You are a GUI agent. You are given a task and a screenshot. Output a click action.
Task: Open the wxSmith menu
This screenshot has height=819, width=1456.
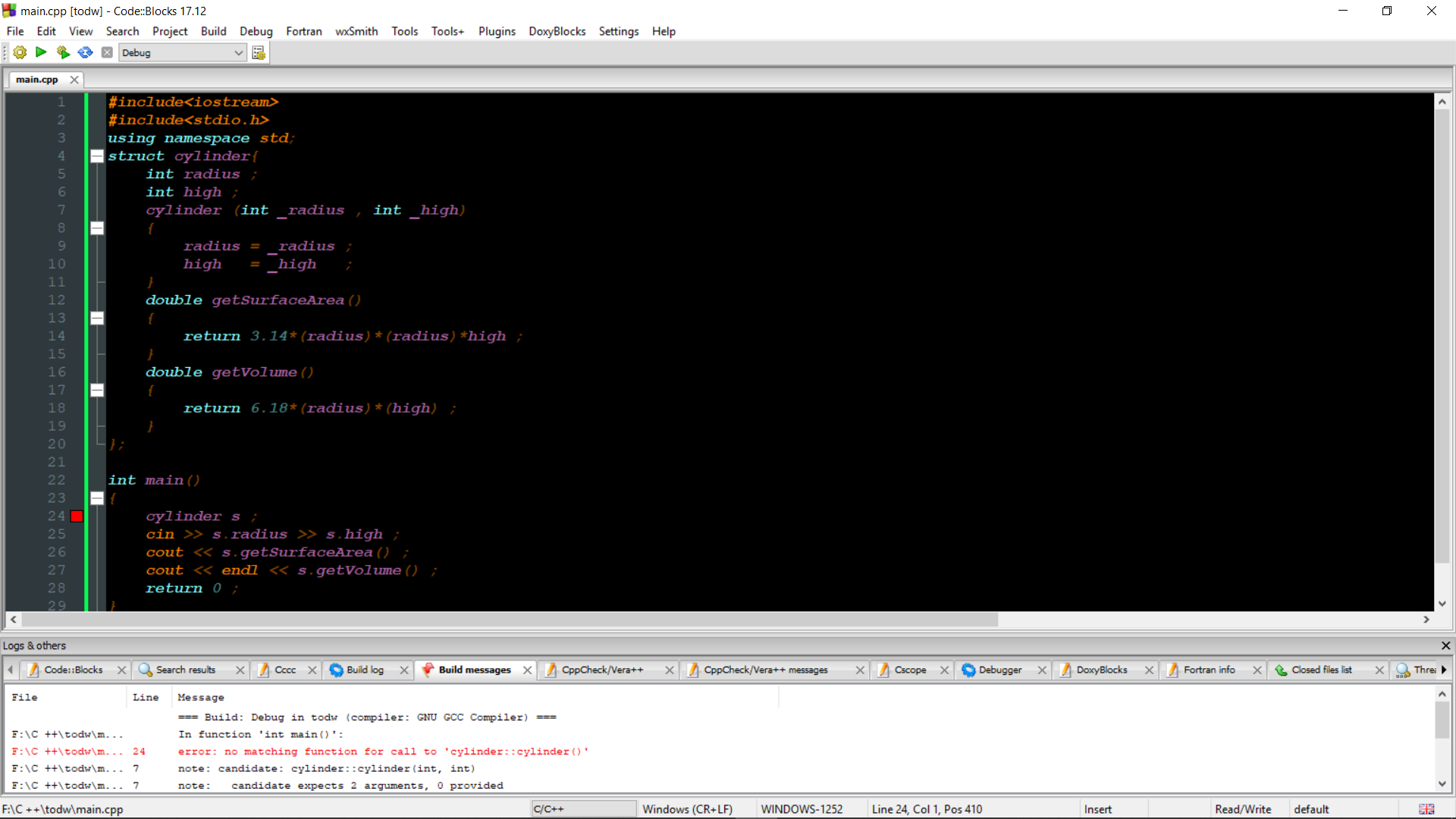(x=356, y=31)
